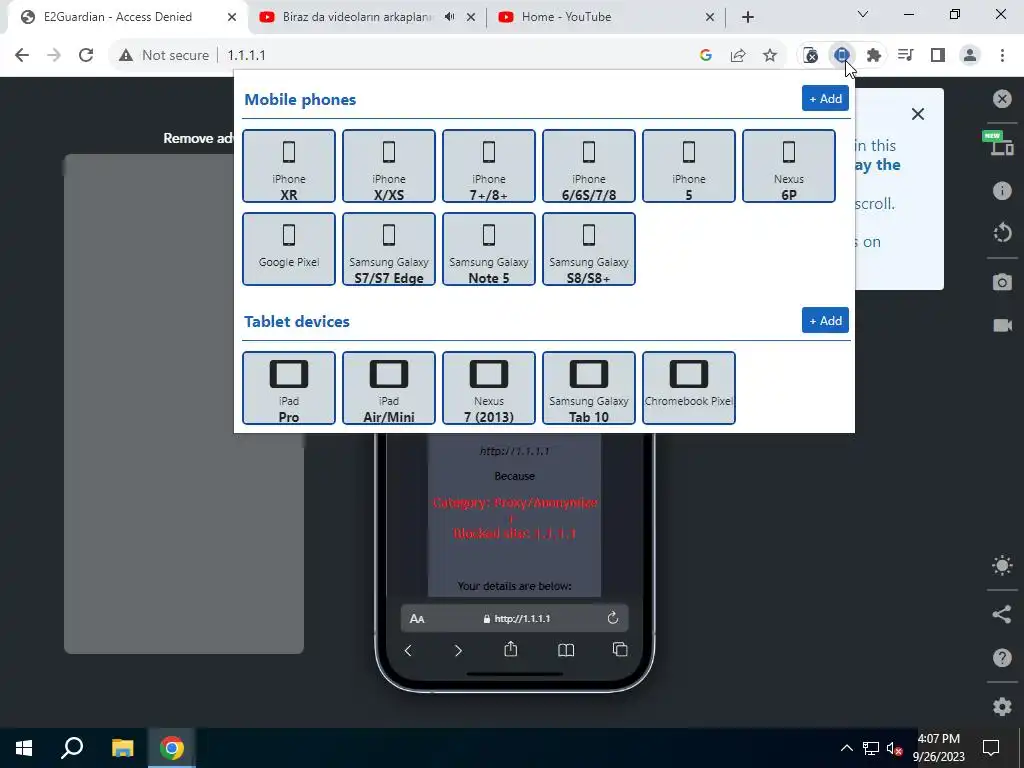Show simulator info icon
The width and height of the screenshot is (1024, 768).
point(1002,190)
